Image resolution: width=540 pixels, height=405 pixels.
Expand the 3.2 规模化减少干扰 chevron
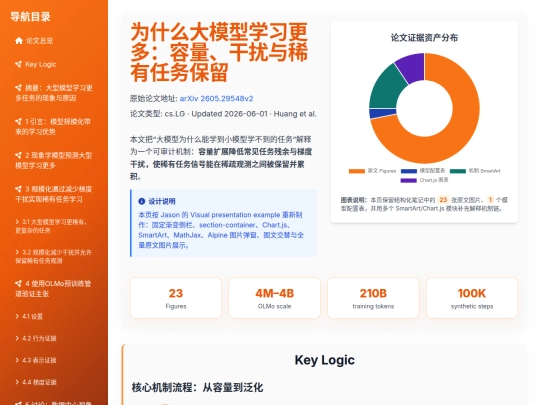pyautogui.click(x=17, y=252)
